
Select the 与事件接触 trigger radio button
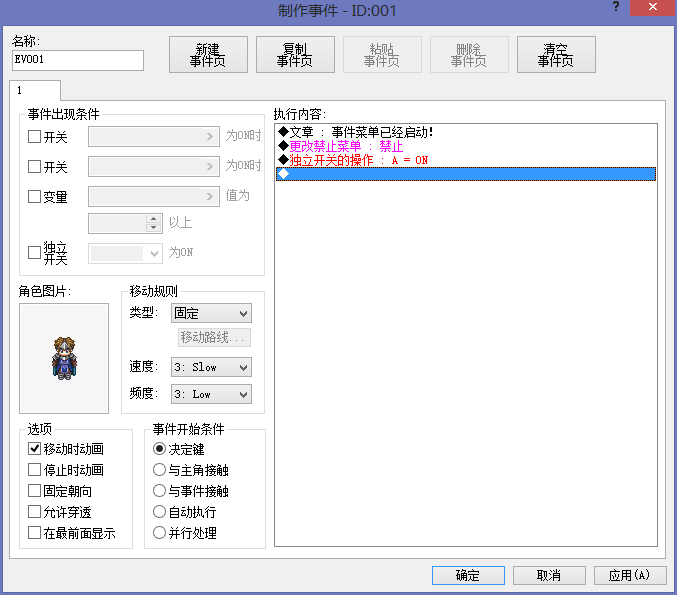point(159,491)
